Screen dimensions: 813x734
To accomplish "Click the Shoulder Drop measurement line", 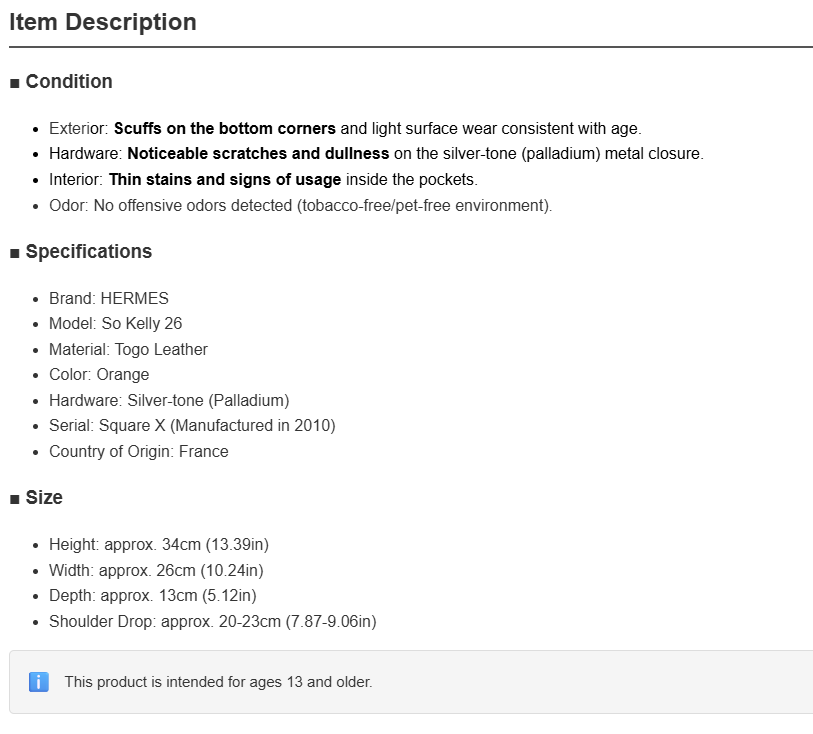I will coord(213,622).
